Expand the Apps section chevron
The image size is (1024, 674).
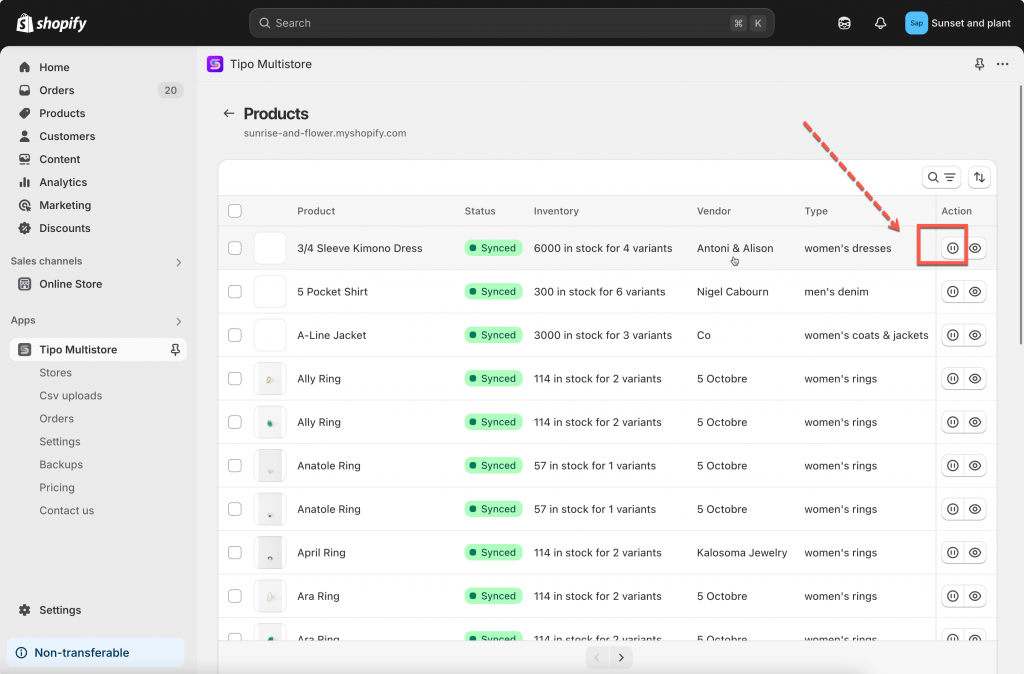point(179,321)
